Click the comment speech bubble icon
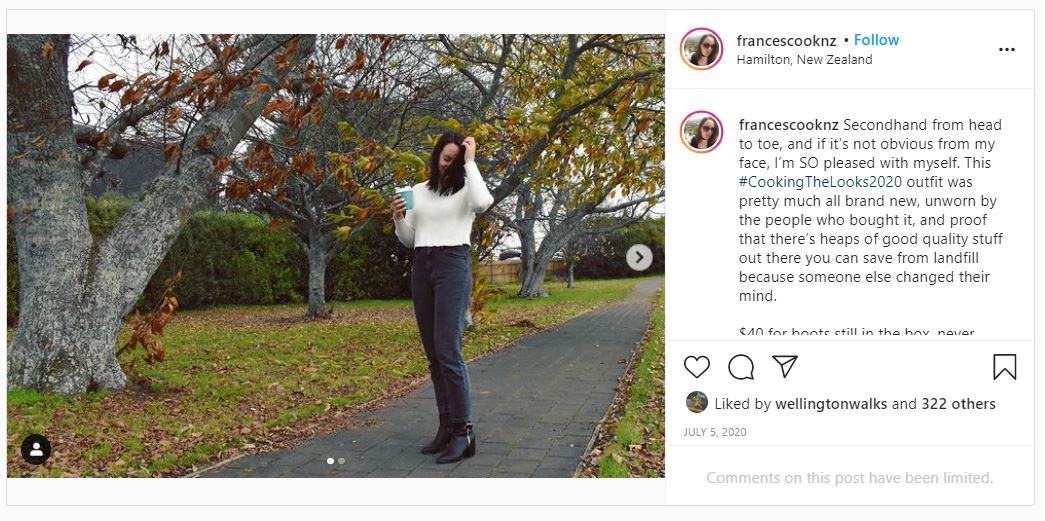 (741, 367)
